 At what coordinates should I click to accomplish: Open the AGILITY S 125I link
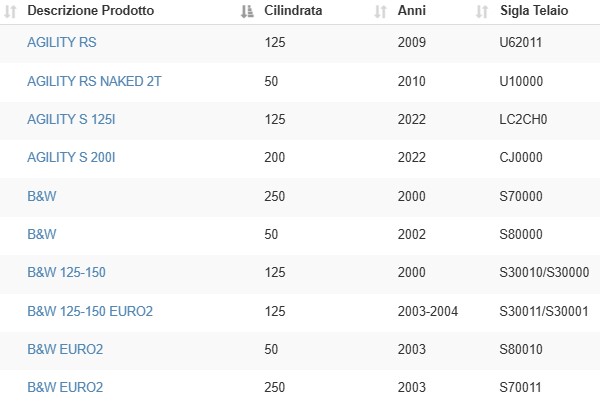point(71,119)
